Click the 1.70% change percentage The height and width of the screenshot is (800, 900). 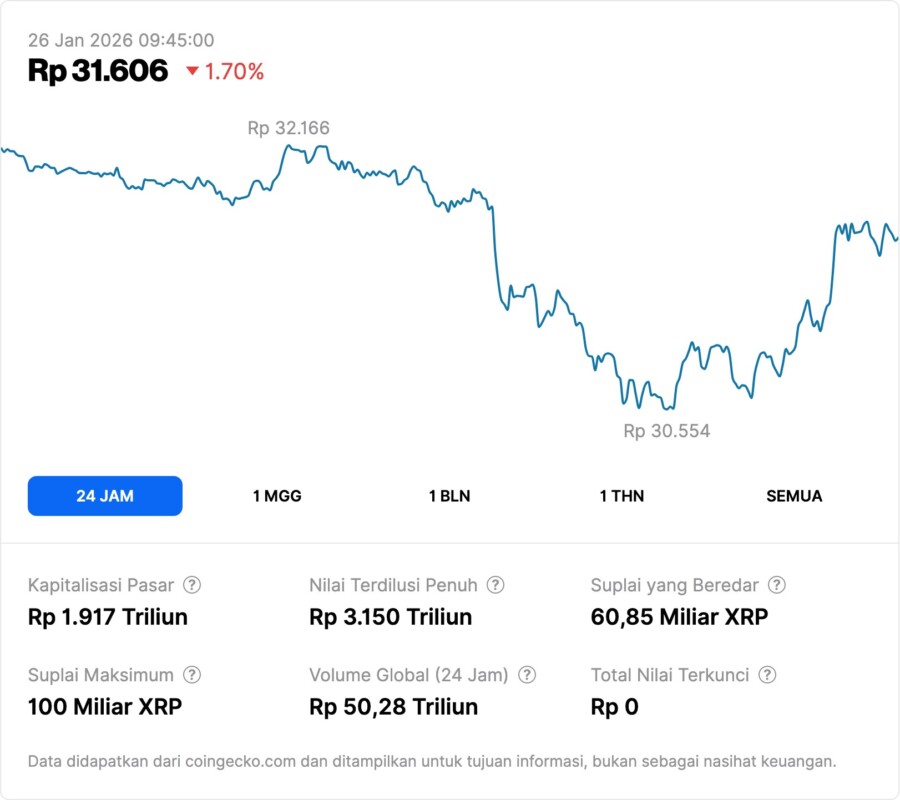(234, 72)
